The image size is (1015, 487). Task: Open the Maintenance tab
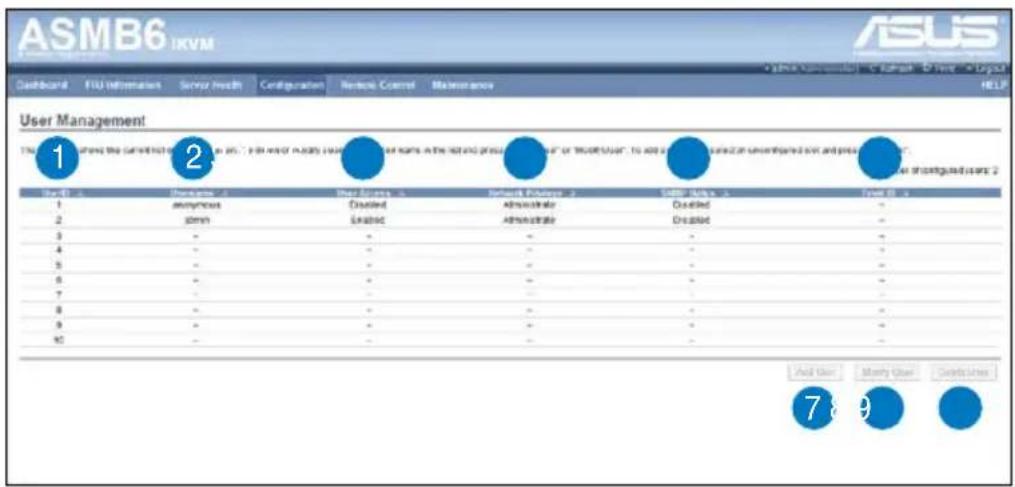tap(463, 85)
